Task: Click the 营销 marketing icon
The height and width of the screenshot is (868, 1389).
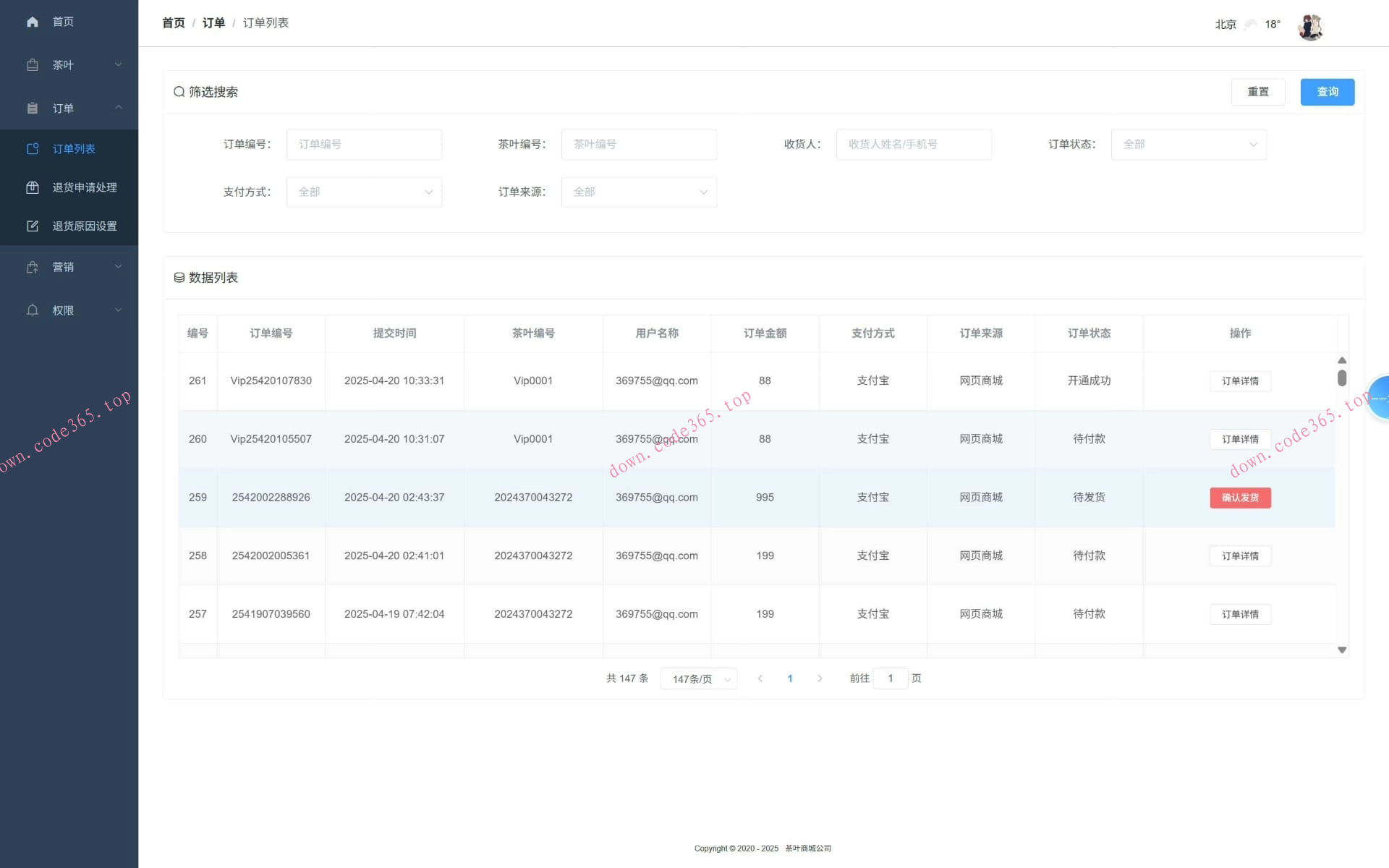Action: (33, 267)
